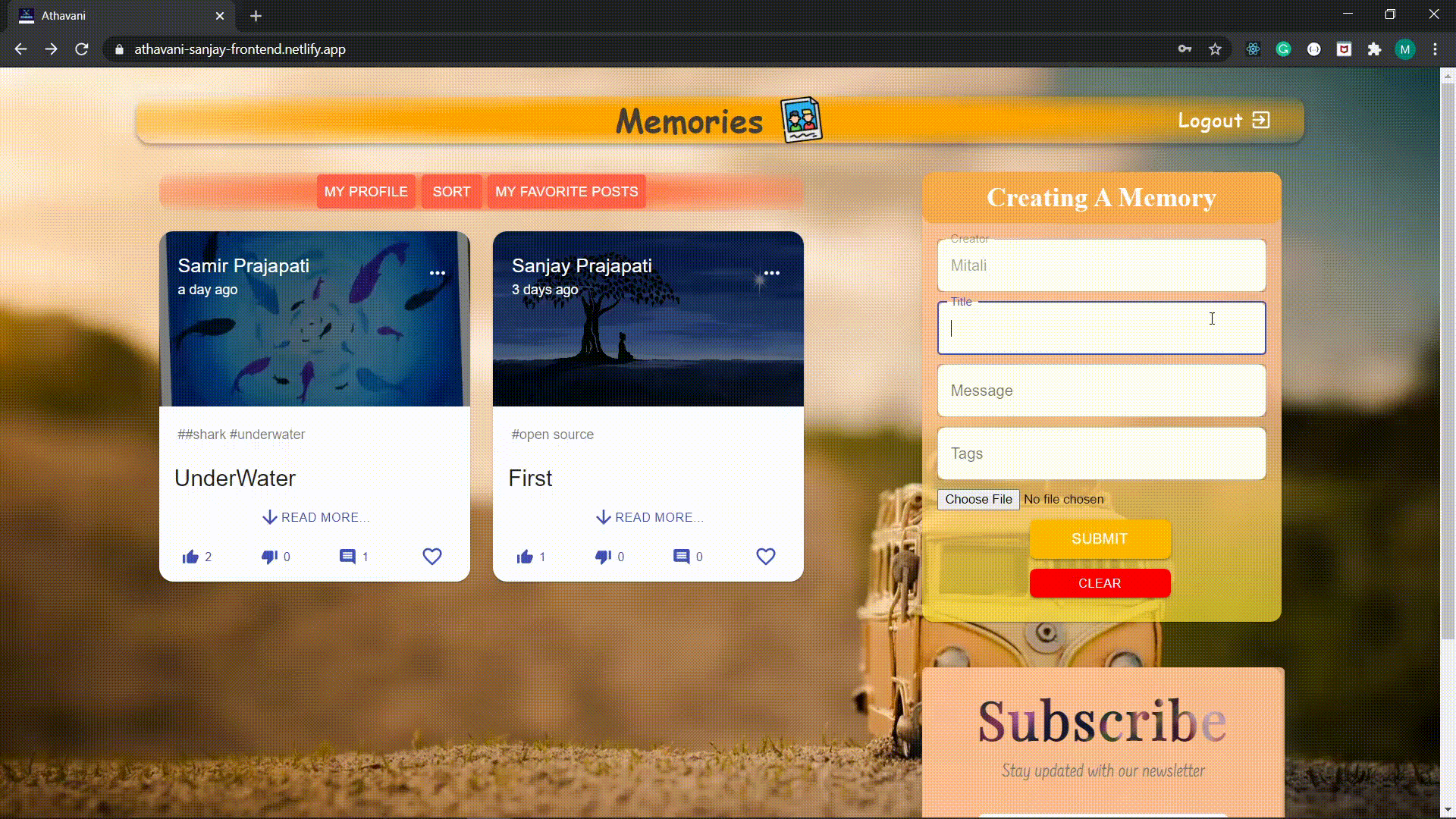The height and width of the screenshot is (819, 1456).
Task: Click READ MORE on First post
Action: tap(648, 517)
